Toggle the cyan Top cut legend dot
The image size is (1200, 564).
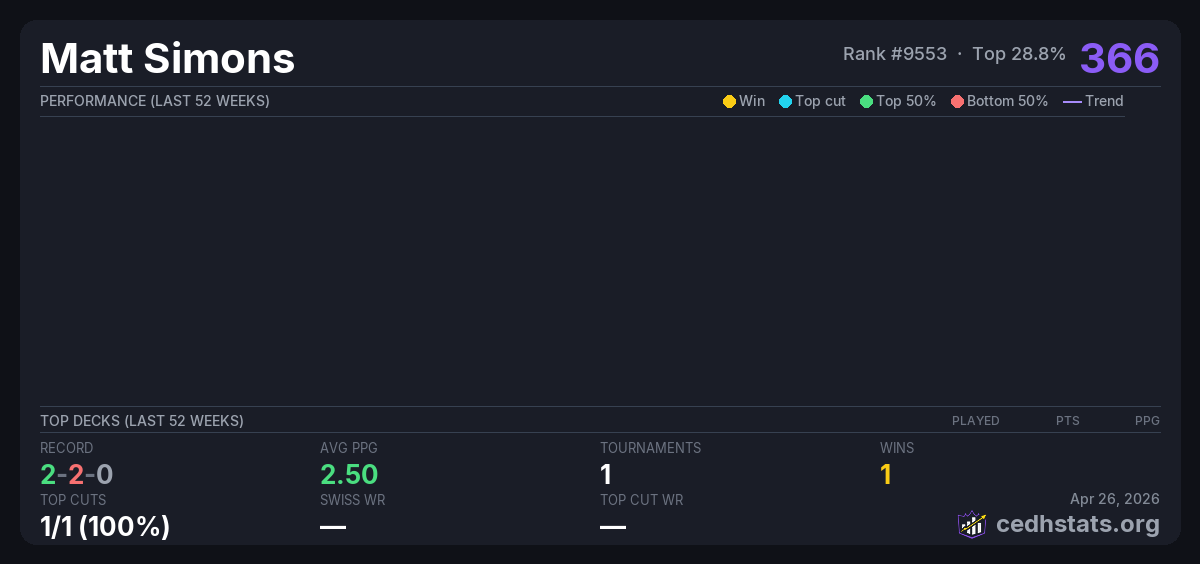point(785,101)
